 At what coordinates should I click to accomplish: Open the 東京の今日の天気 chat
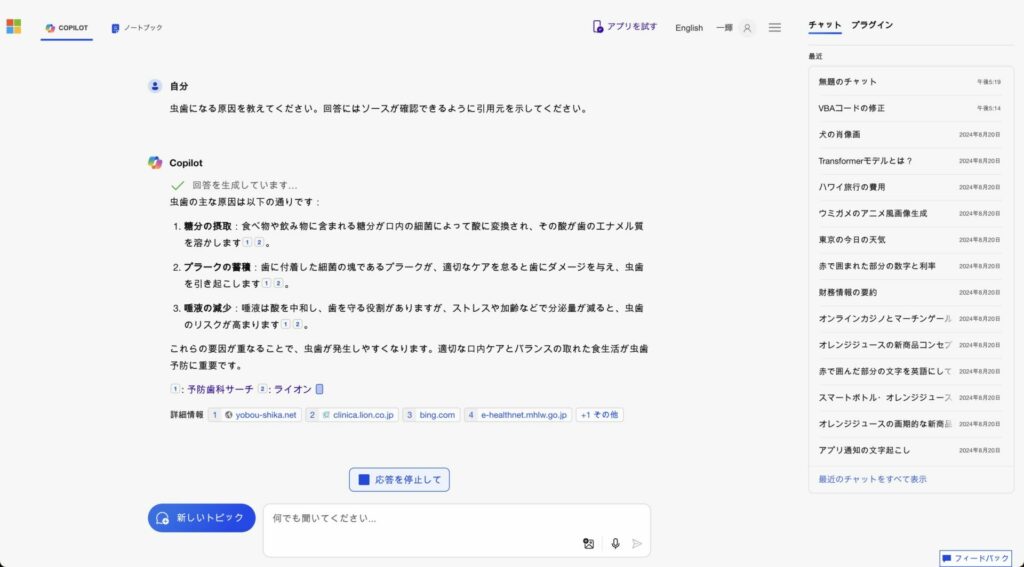[x=910, y=240]
